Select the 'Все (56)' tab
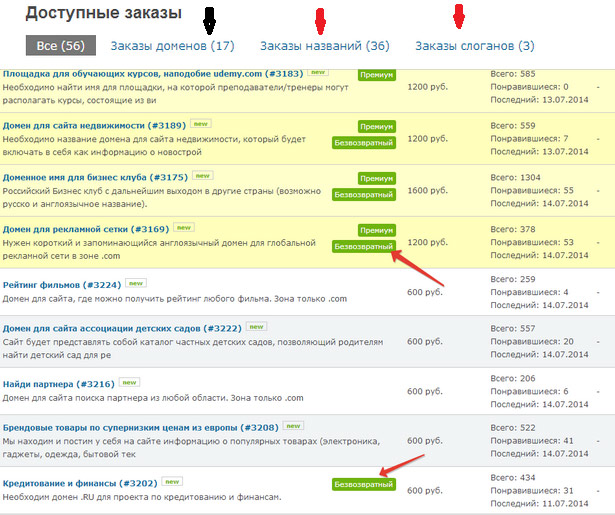This screenshot has height=515, width=615. [x=60, y=46]
